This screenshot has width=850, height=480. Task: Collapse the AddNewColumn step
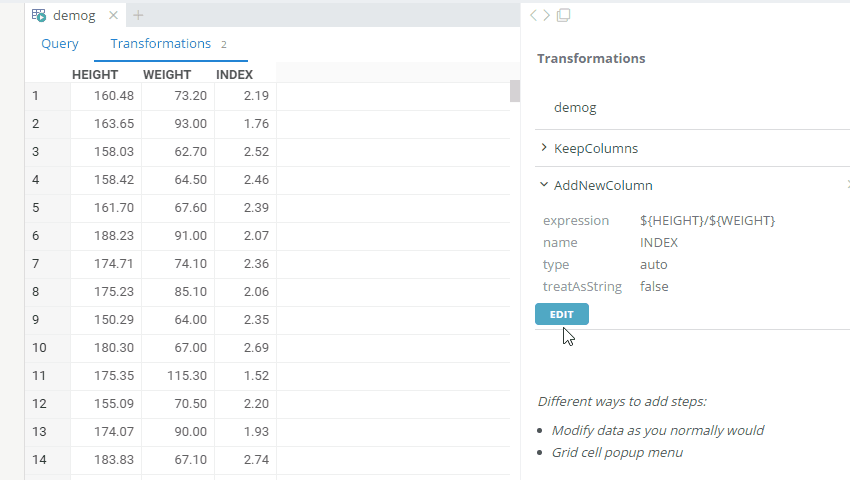coord(543,185)
